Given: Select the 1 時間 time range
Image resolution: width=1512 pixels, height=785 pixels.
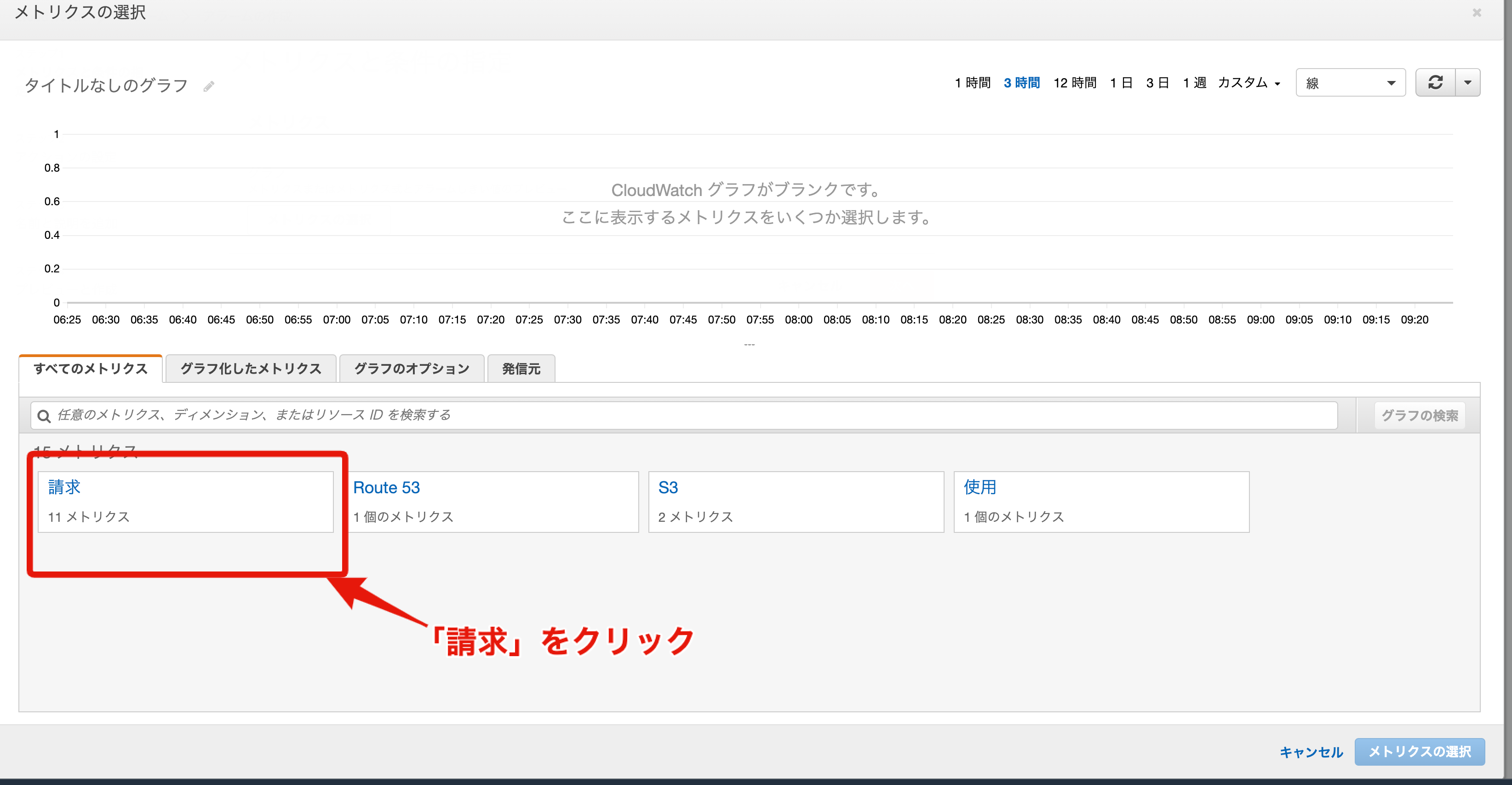Looking at the screenshot, I should (972, 83).
